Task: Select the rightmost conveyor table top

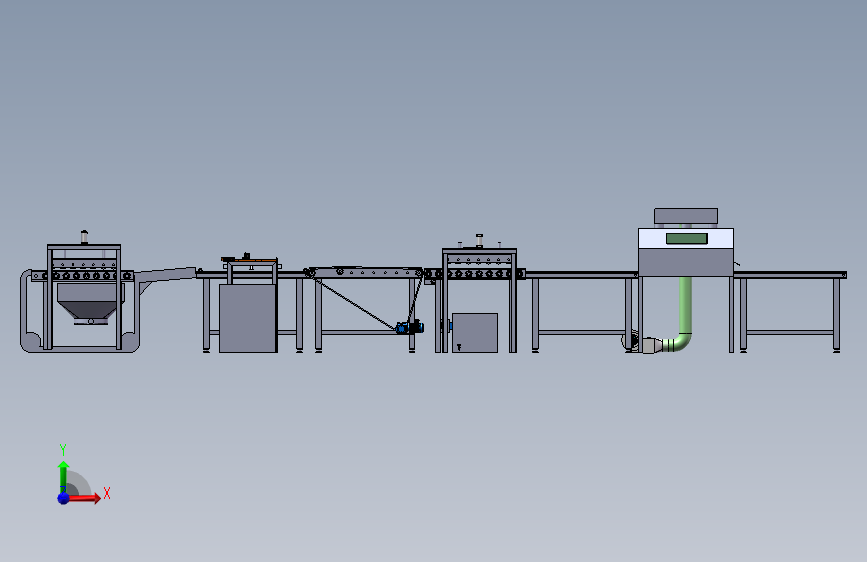Action: click(x=790, y=275)
